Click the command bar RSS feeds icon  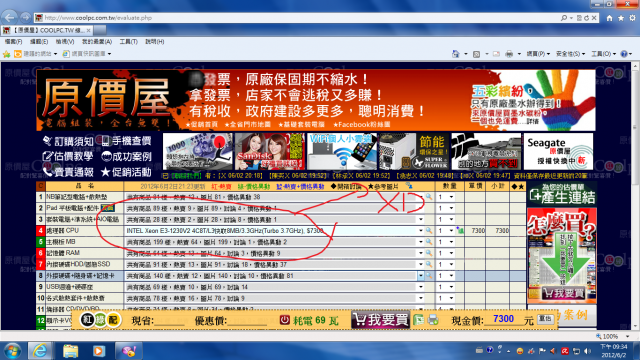(x=476, y=54)
